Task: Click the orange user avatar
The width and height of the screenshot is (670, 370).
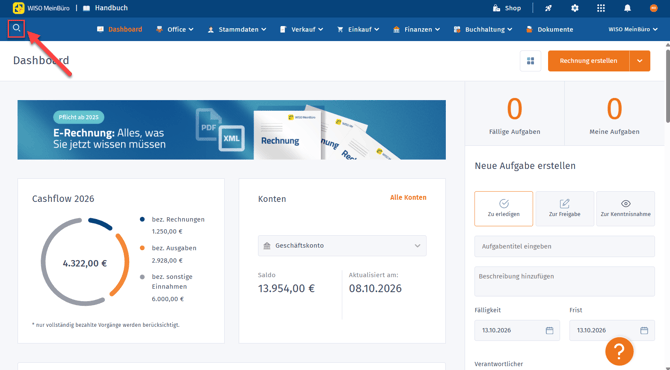Action: [x=653, y=8]
